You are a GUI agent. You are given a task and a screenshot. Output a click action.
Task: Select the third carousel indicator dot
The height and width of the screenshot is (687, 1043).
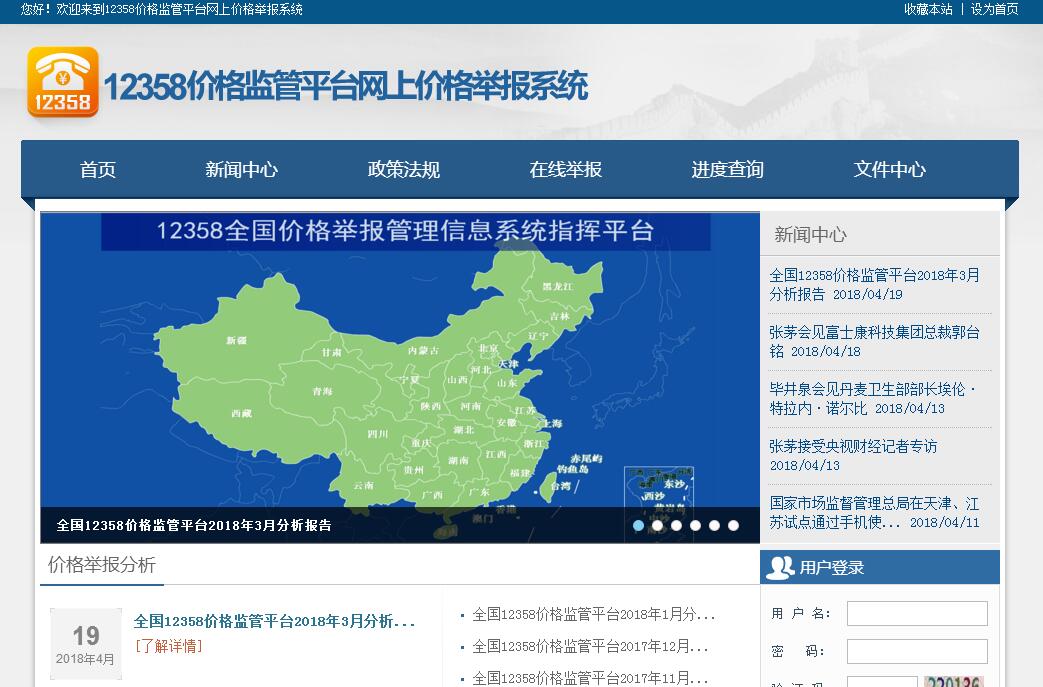tap(676, 525)
